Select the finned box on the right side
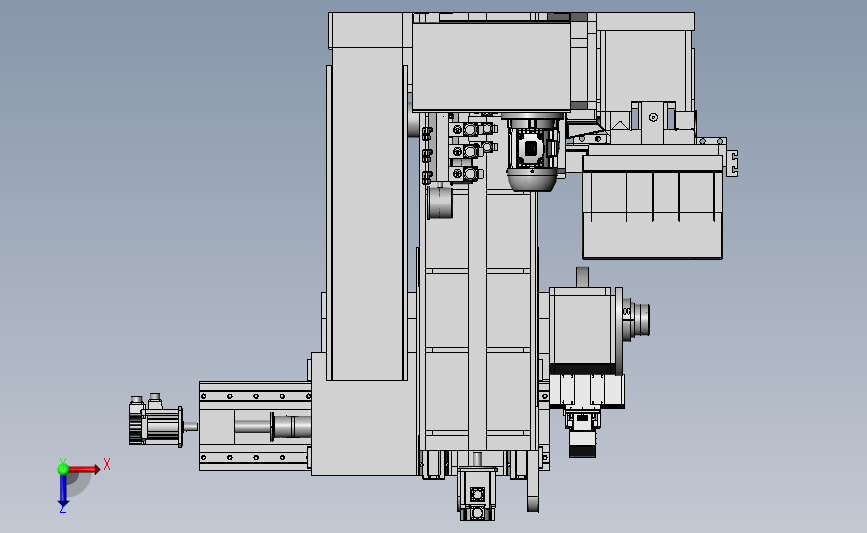Viewport: 867px width, 533px height. [x=652, y=207]
